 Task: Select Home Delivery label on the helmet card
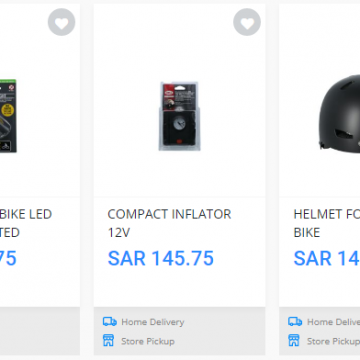click(333, 322)
